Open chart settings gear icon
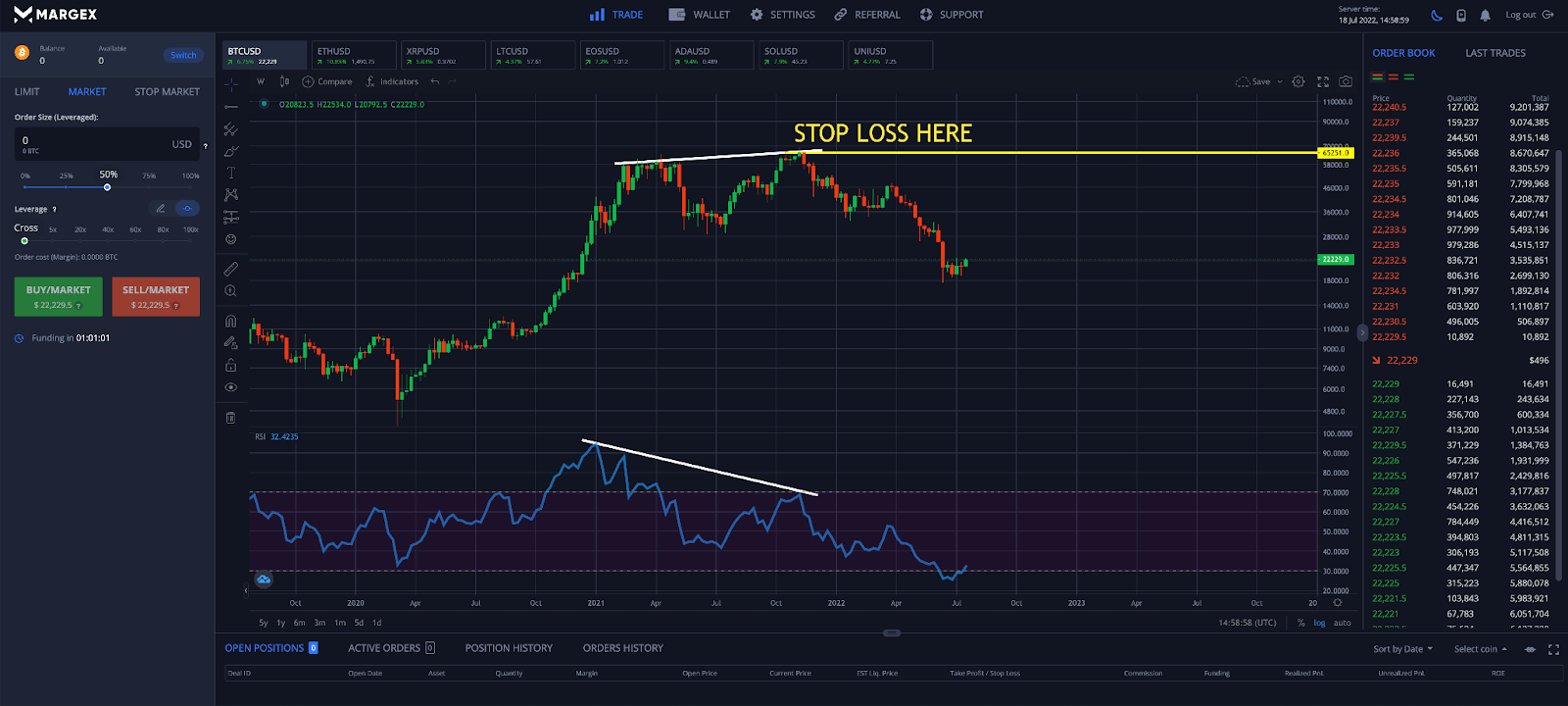This screenshot has height=706, width=1568. (1298, 81)
